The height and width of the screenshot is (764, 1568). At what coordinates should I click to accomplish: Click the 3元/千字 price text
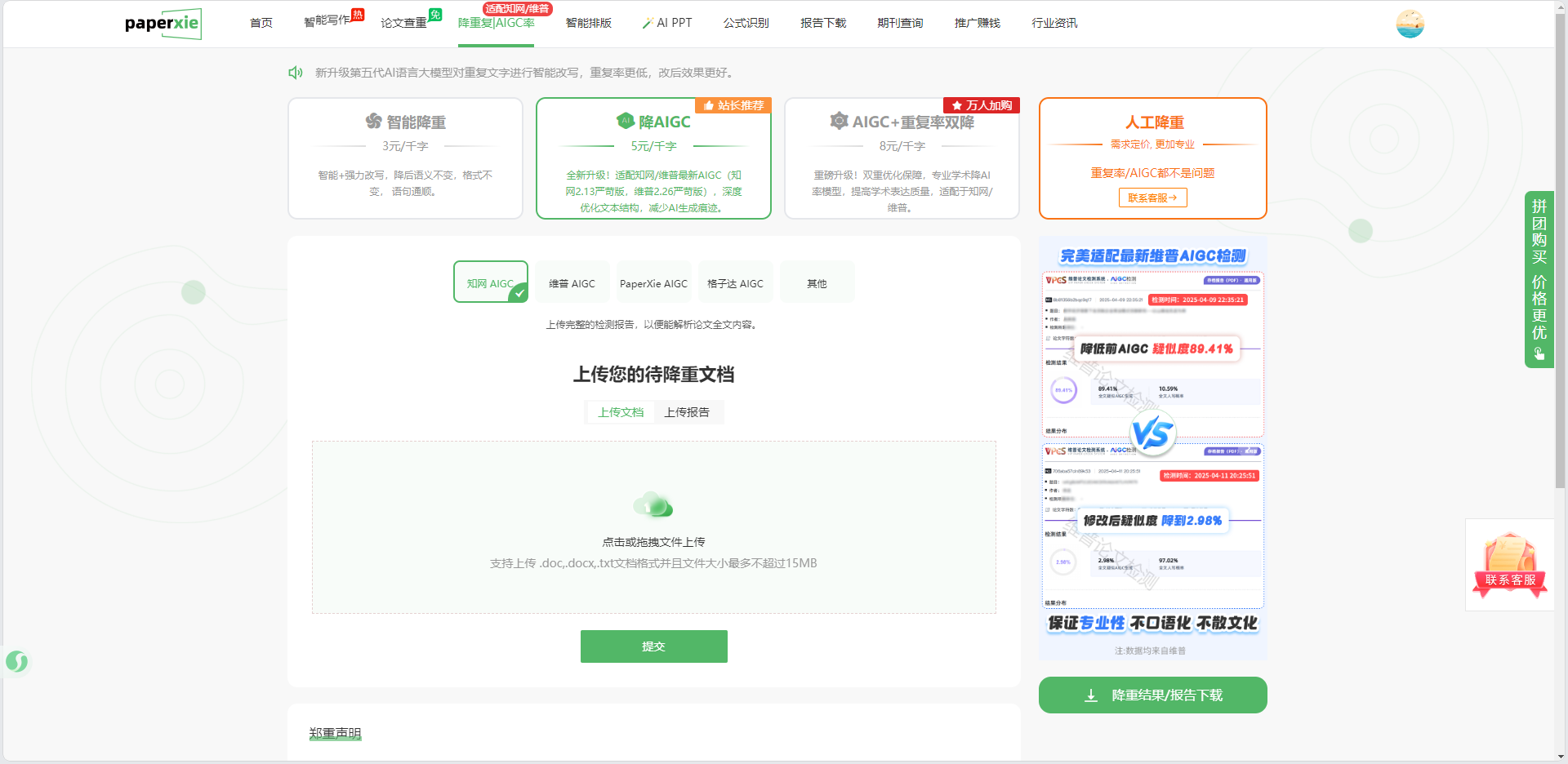click(x=405, y=146)
